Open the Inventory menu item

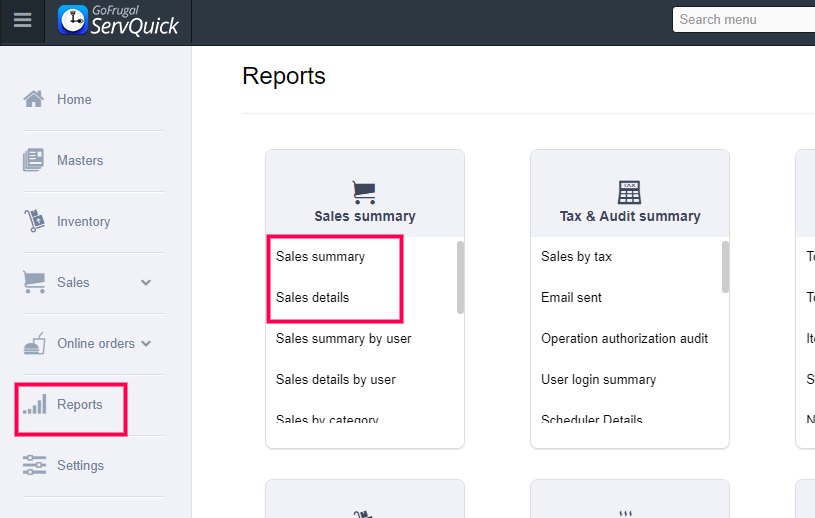pyautogui.click(x=83, y=221)
